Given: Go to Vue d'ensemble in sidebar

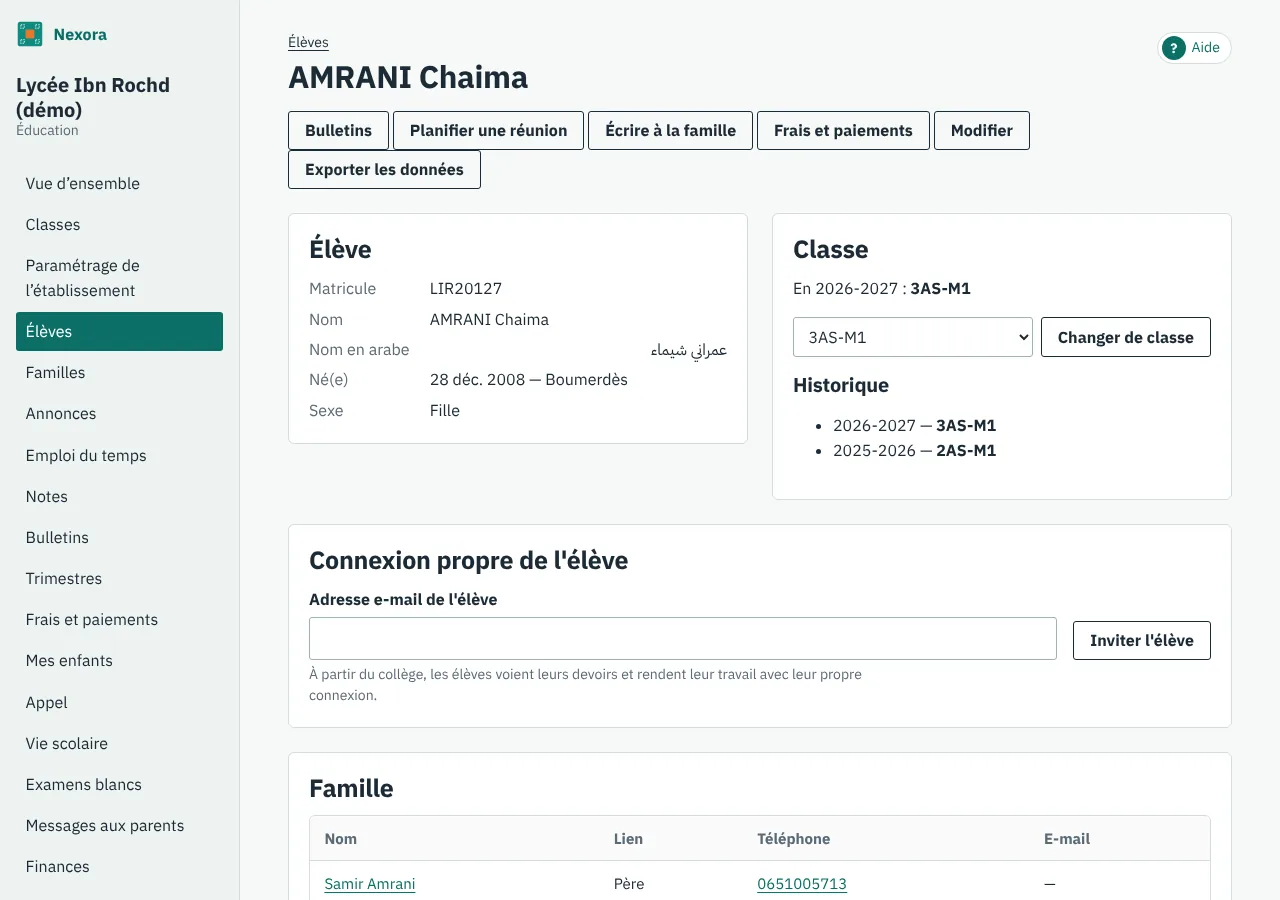Looking at the screenshot, I should (119, 184).
